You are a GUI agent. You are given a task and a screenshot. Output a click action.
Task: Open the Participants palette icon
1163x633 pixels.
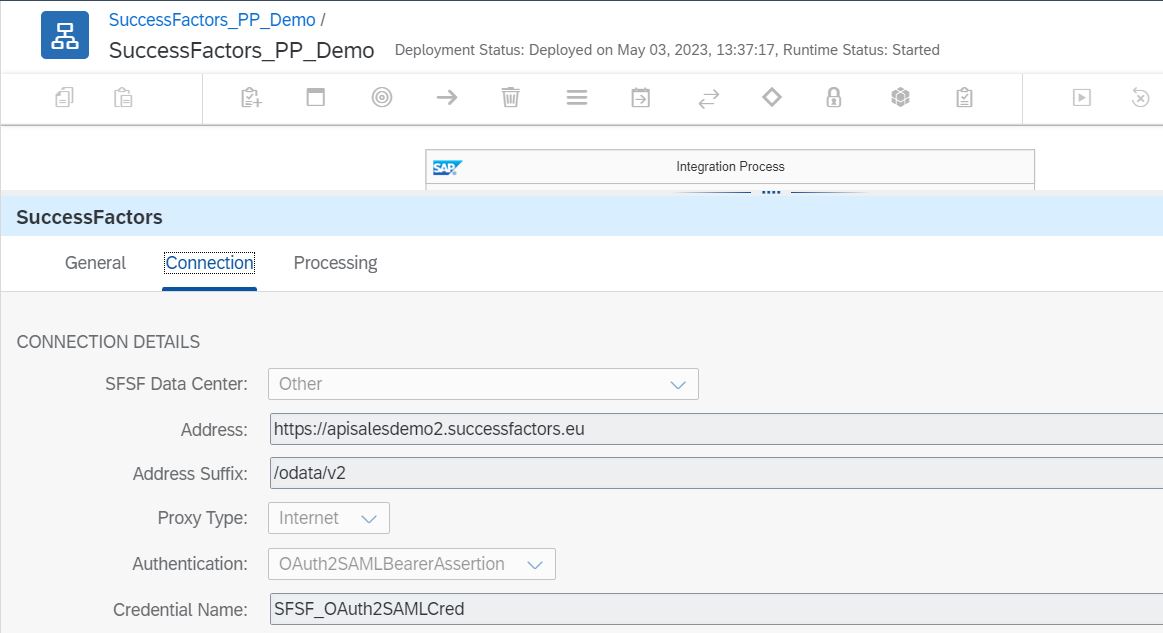pyautogui.click(x=251, y=97)
